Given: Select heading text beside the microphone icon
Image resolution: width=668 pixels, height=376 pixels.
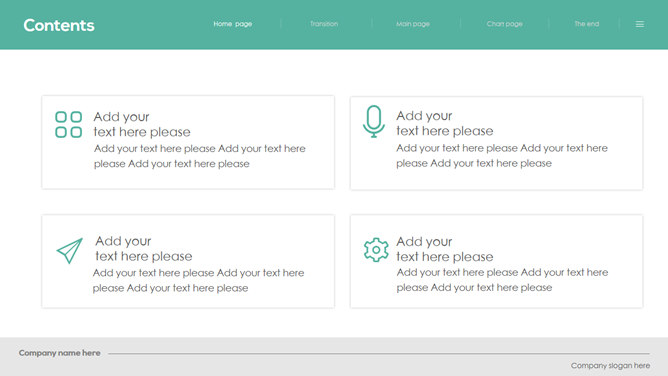Looking at the screenshot, I should [x=445, y=123].
